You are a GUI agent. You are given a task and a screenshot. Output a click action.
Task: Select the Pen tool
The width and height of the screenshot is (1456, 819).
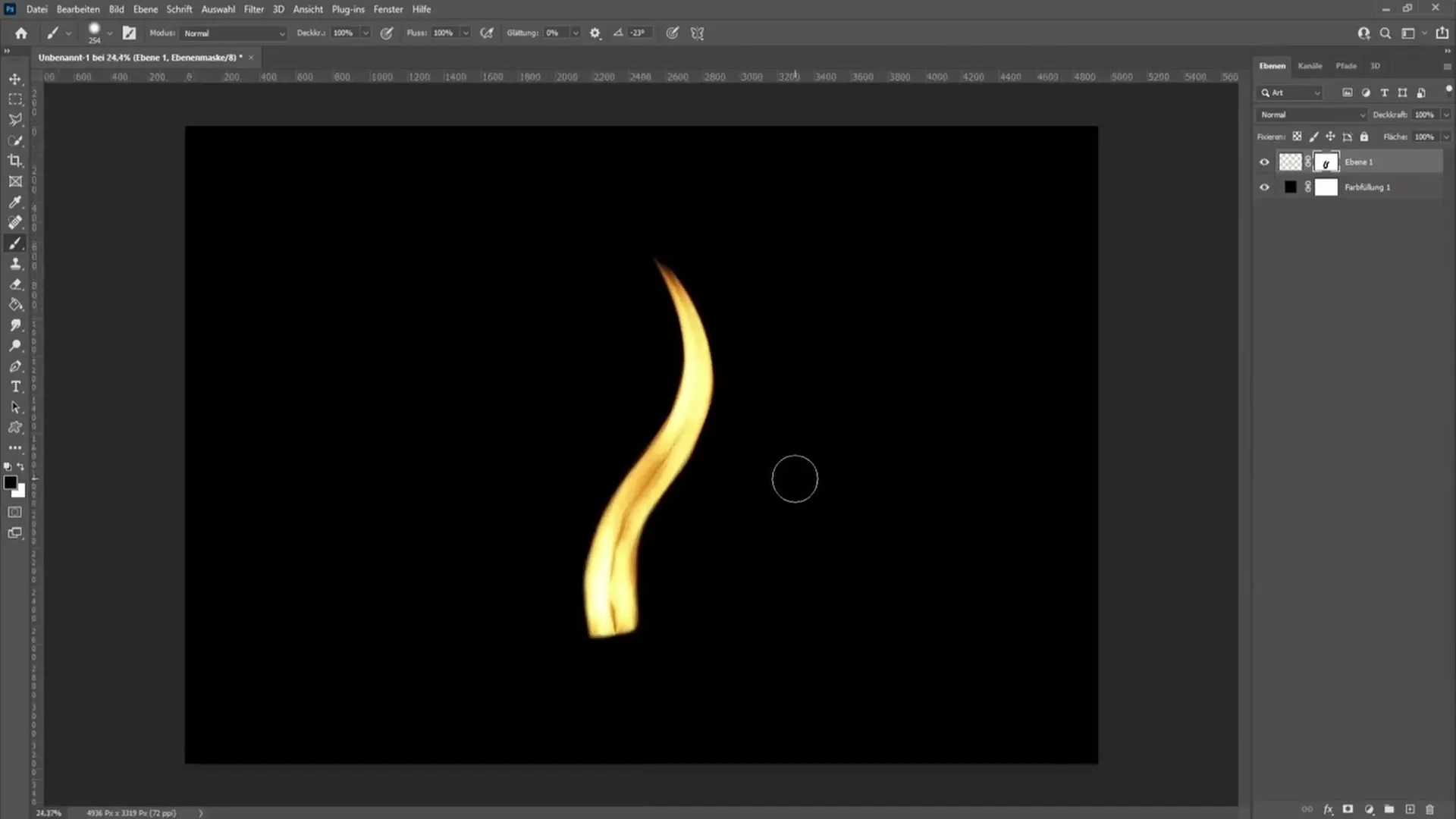tap(15, 365)
